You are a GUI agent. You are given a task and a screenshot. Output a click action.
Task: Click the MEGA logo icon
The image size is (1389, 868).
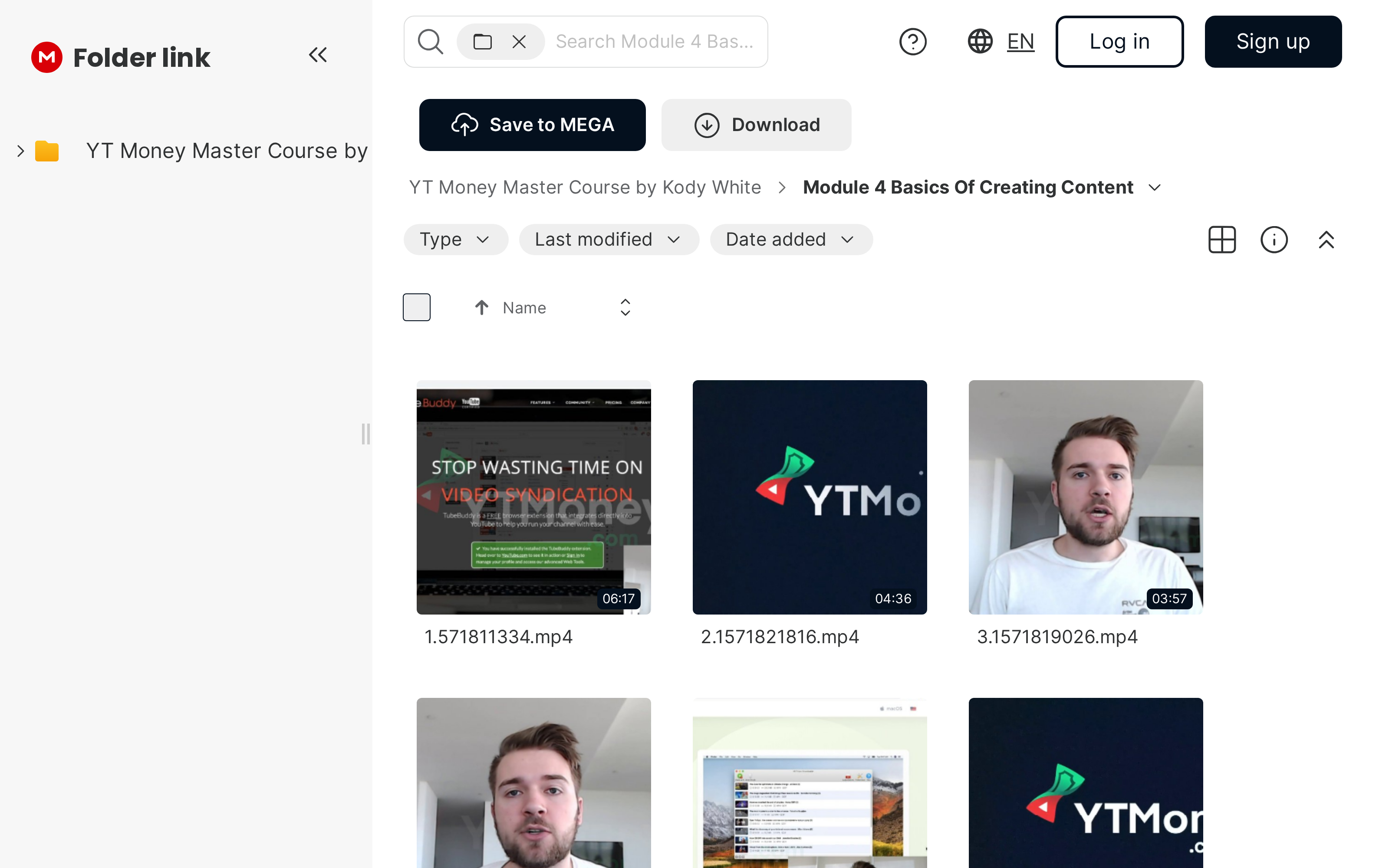tap(46, 57)
